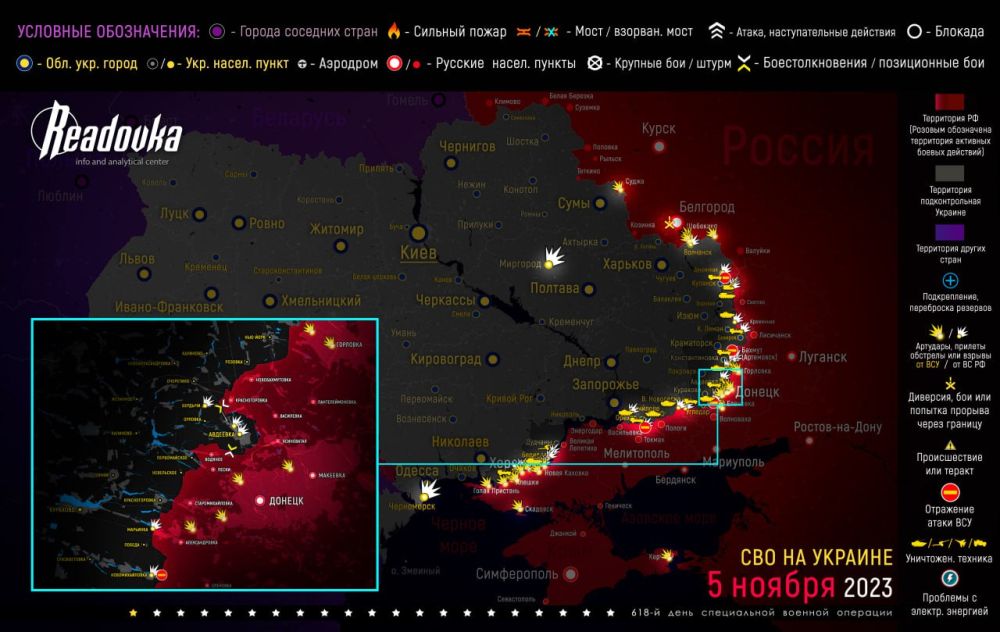Click the reinforcement plus icon in right legend

950,281
